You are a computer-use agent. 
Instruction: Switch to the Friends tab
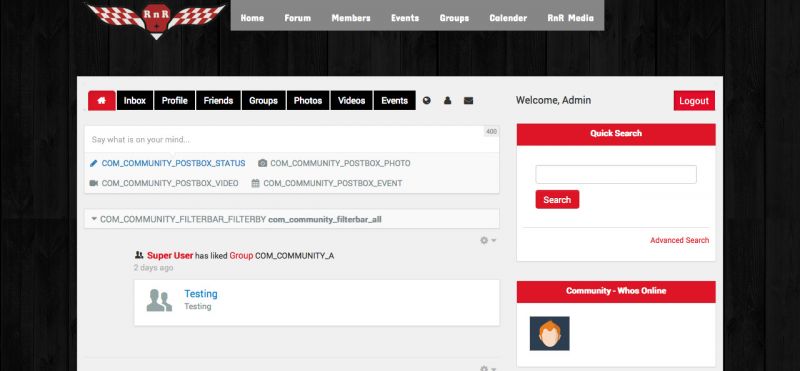click(218, 101)
